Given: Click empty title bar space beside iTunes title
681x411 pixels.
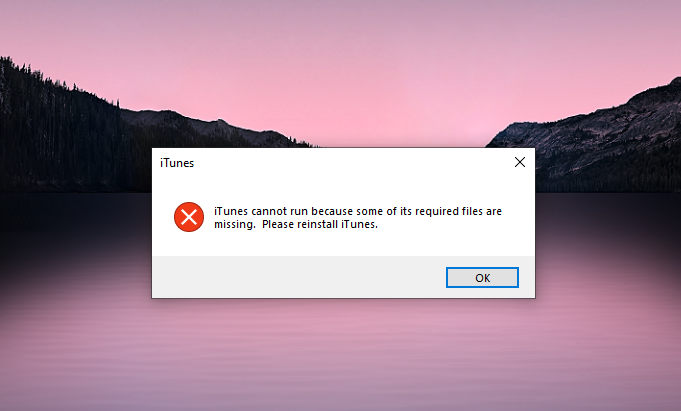Looking at the screenshot, I should [347, 162].
